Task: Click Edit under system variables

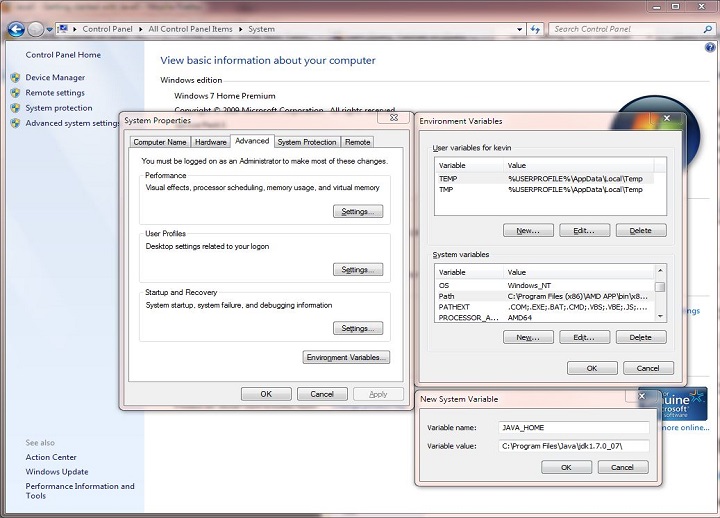Action: (x=585, y=338)
